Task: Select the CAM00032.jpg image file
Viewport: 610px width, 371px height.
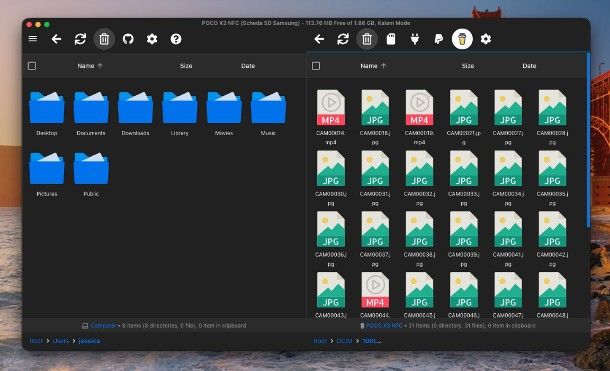Action: coord(419,178)
